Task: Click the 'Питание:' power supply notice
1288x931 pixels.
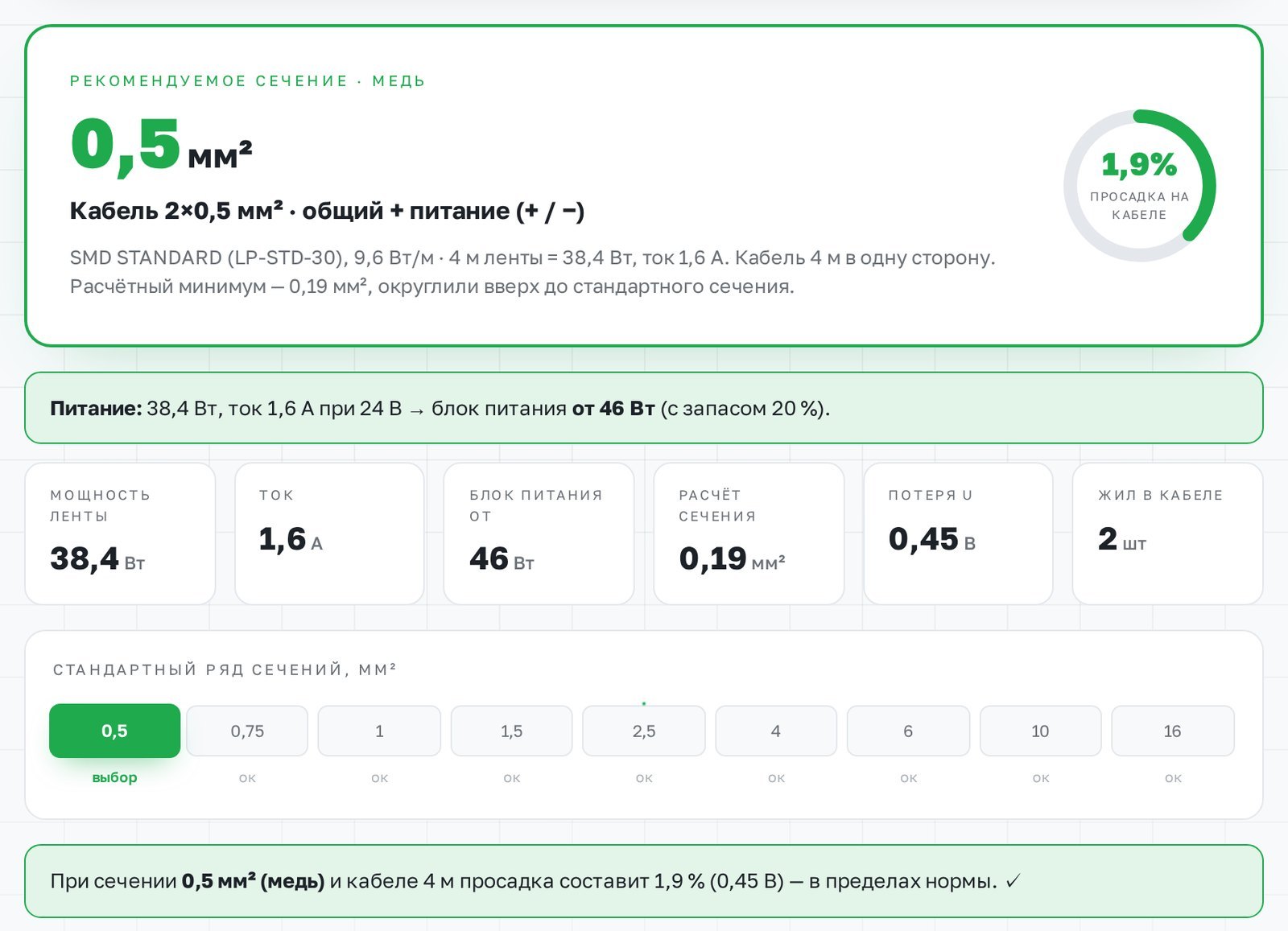Action: 644,408
